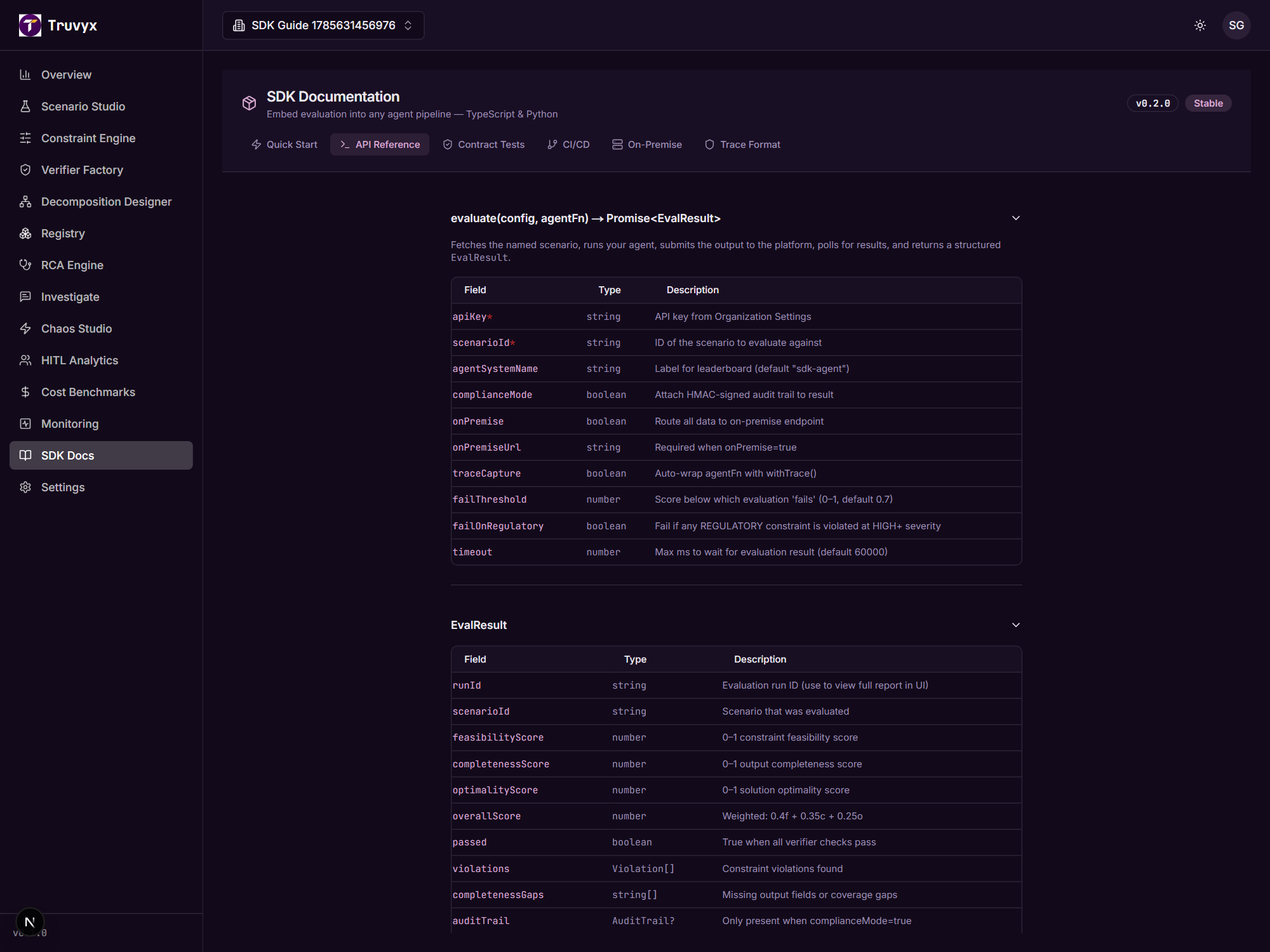Image resolution: width=1270 pixels, height=952 pixels.
Task: Click 'API key from Organization Settings' description
Action: point(733,317)
